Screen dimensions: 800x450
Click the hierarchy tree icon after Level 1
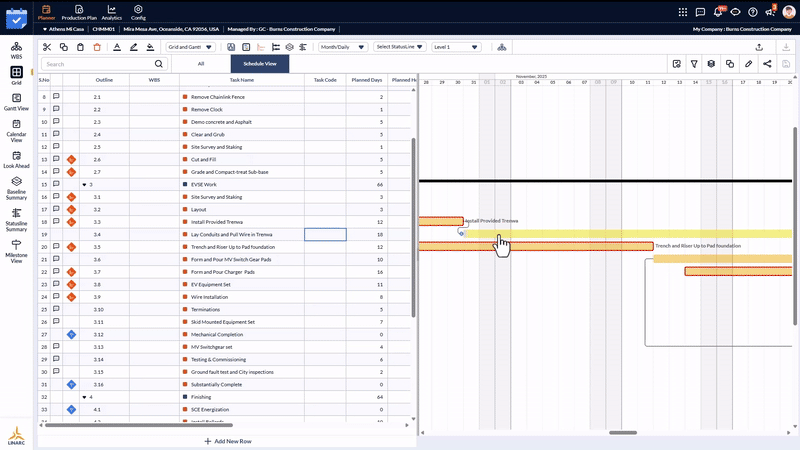502,47
